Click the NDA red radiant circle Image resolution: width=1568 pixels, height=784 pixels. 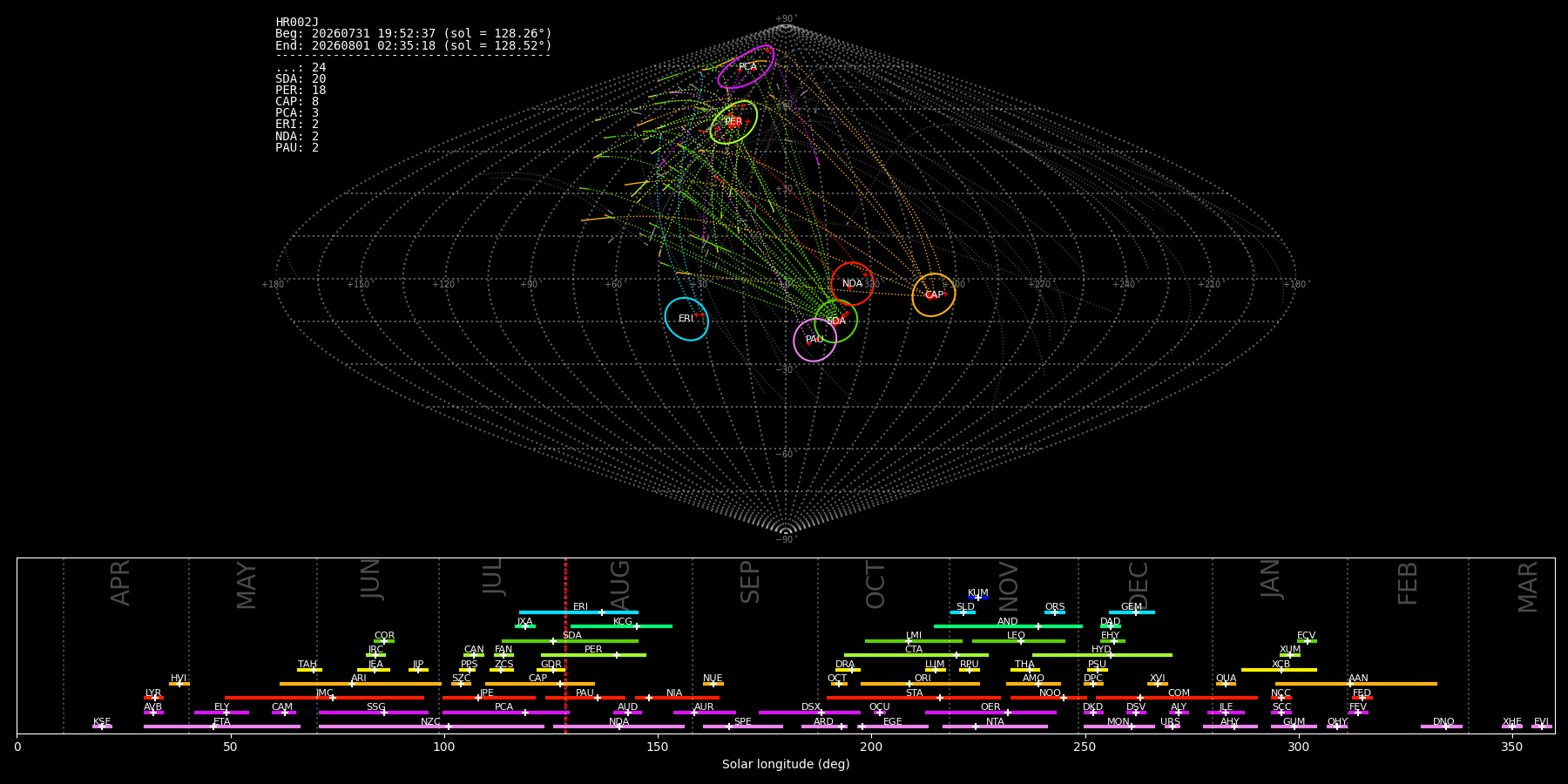click(853, 283)
